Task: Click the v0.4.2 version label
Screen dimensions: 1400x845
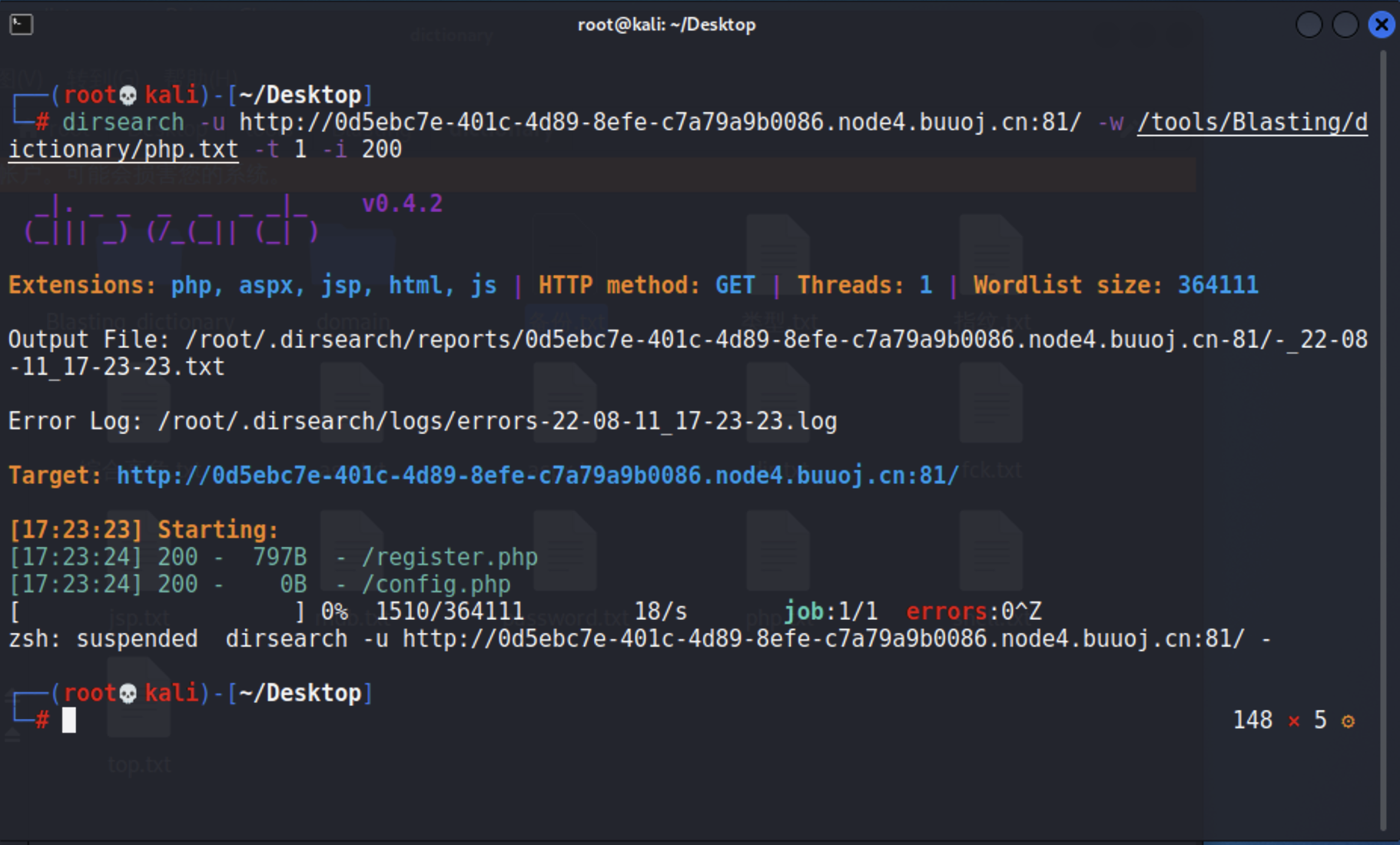Action: pos(402,204)
